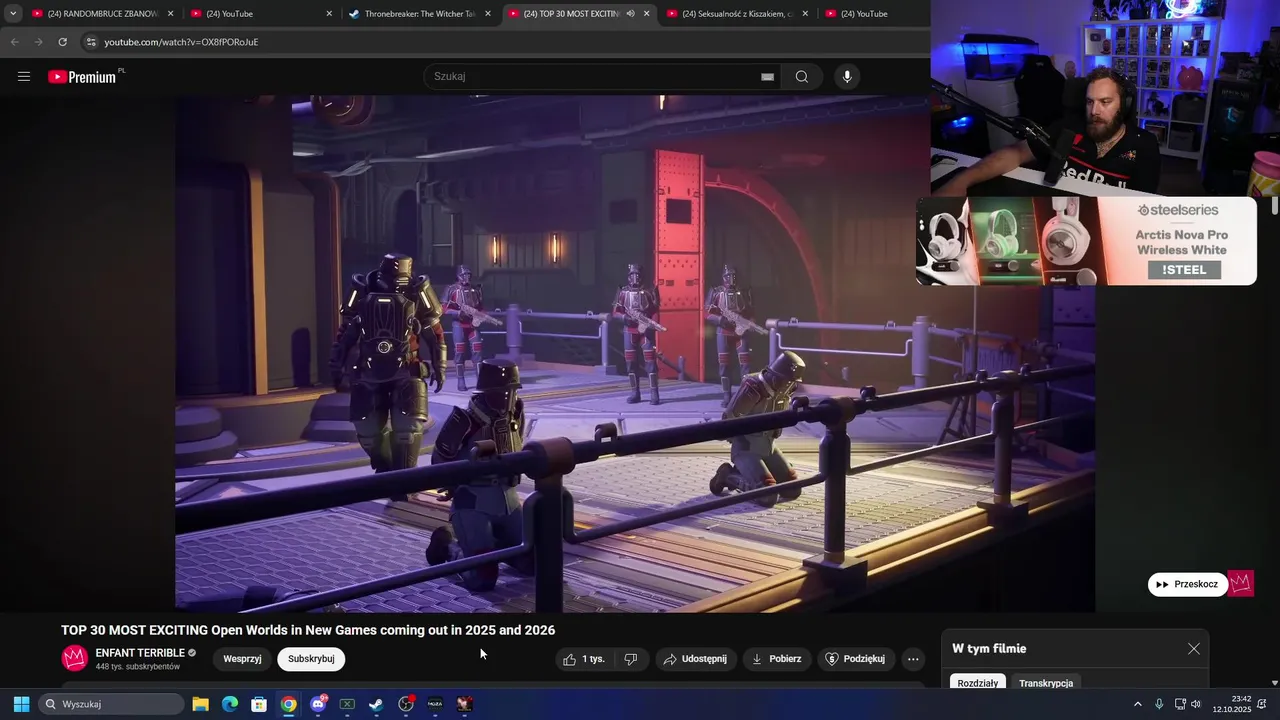Screen dimensions: 1280x720
Task: Select the Transkrypcja chip
Action: tap(1046, 683)
